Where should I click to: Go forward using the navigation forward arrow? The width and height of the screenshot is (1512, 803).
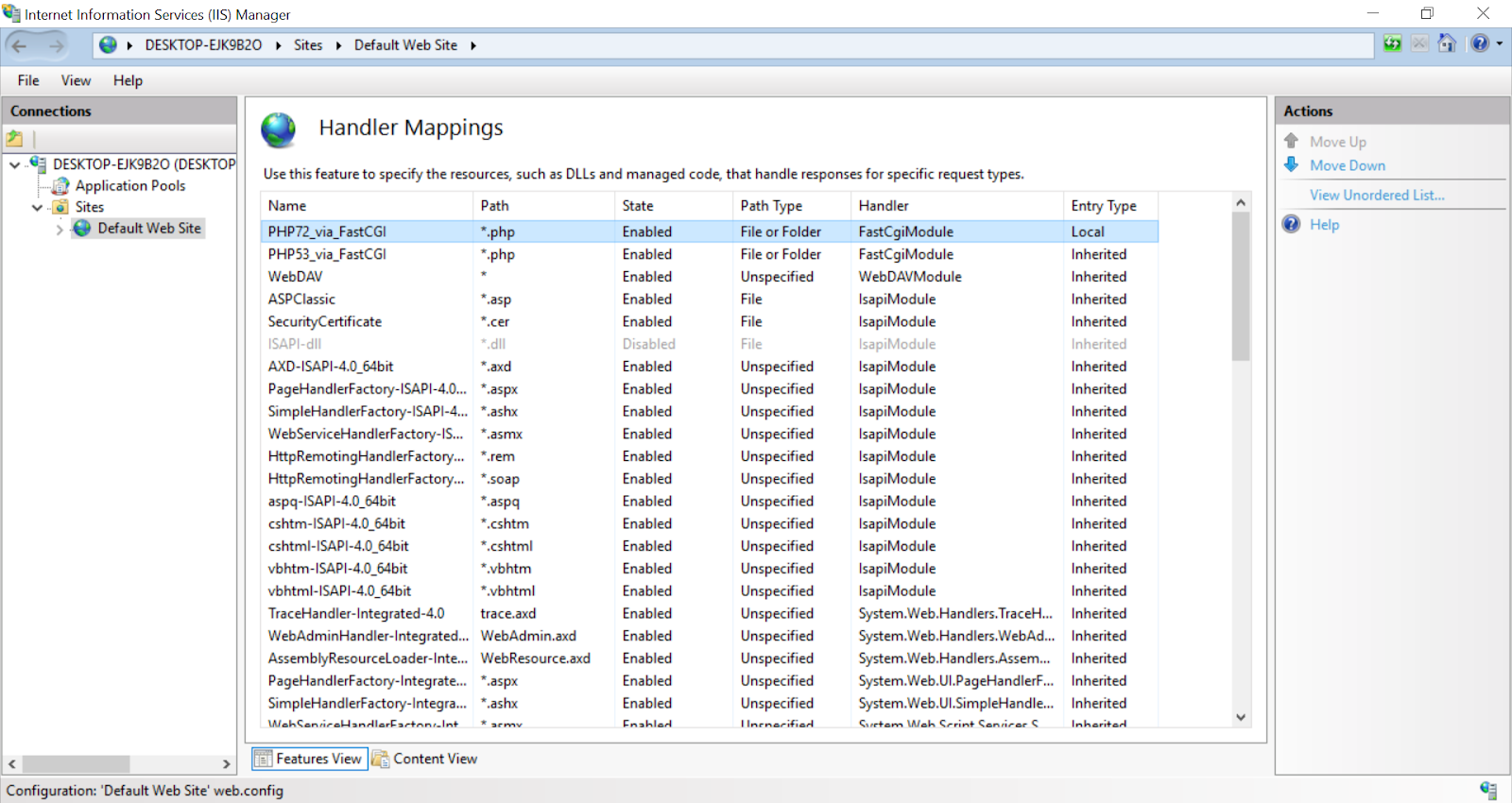coord(57,45)
